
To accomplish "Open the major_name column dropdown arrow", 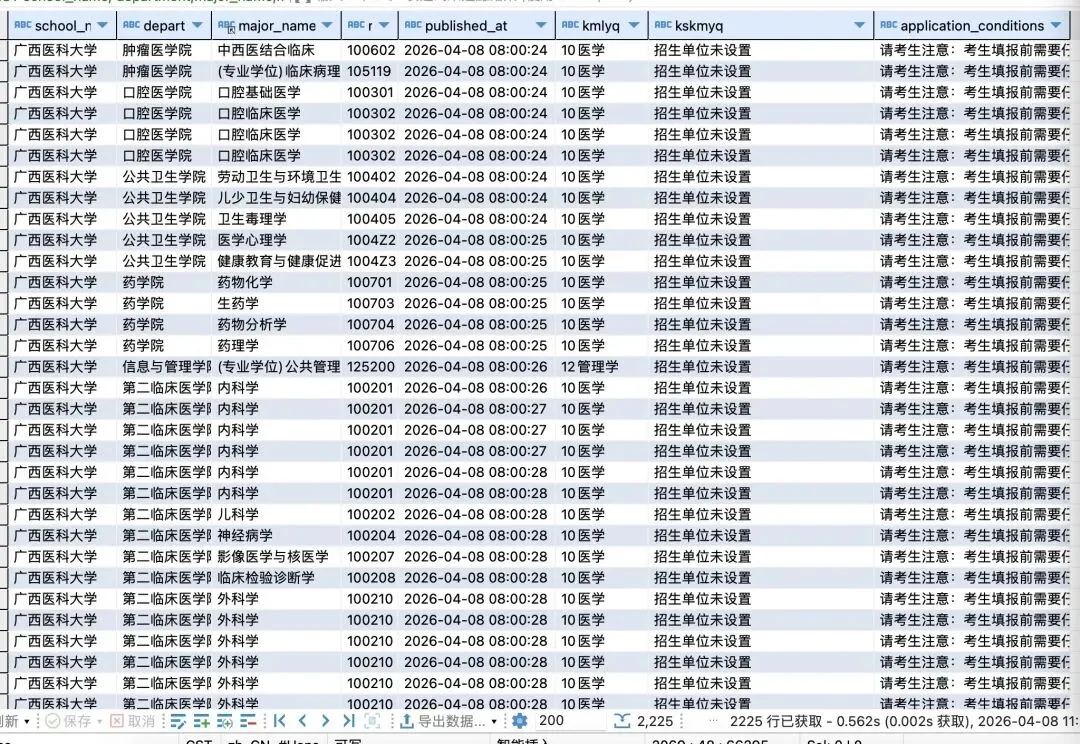I will coord(327,25).
